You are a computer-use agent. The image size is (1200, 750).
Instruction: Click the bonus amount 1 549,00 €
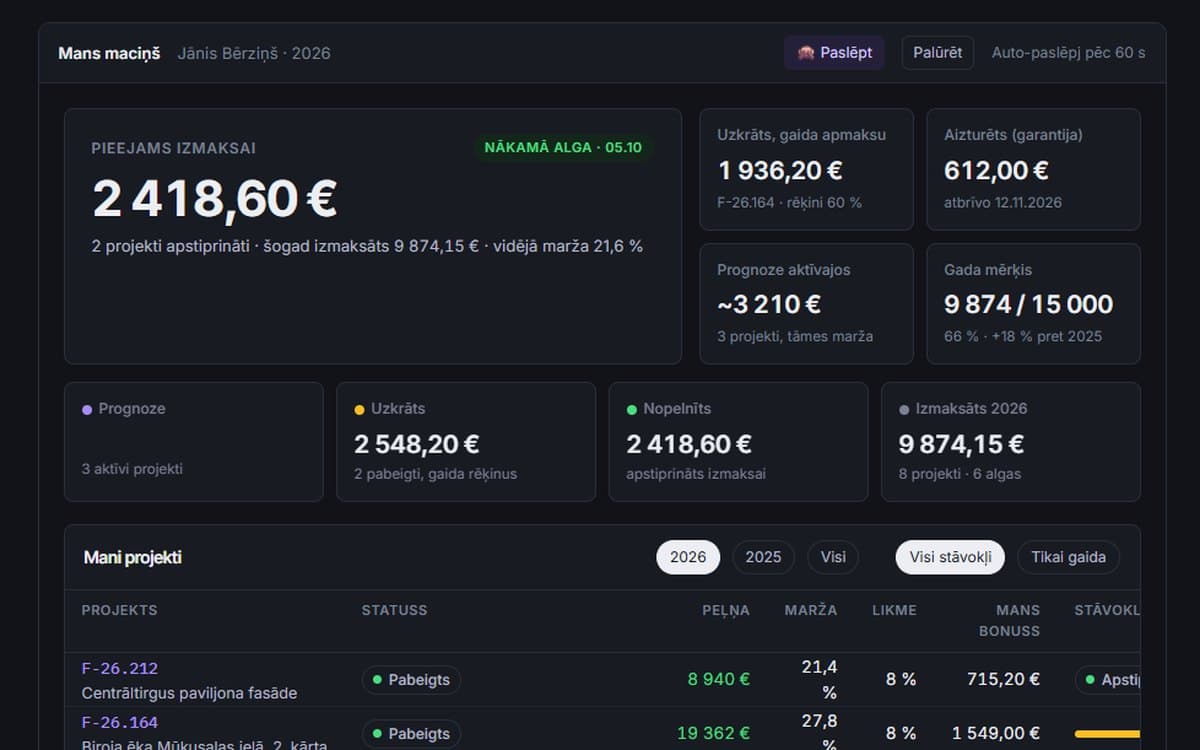coord(996,734)
